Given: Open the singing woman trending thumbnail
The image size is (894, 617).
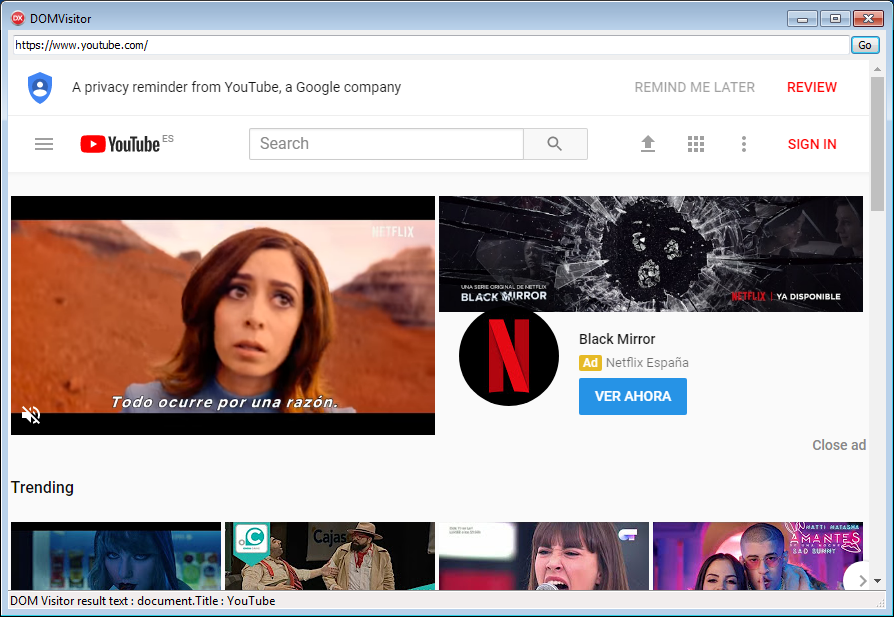Looking at the screenshot, I should point(544,556).
